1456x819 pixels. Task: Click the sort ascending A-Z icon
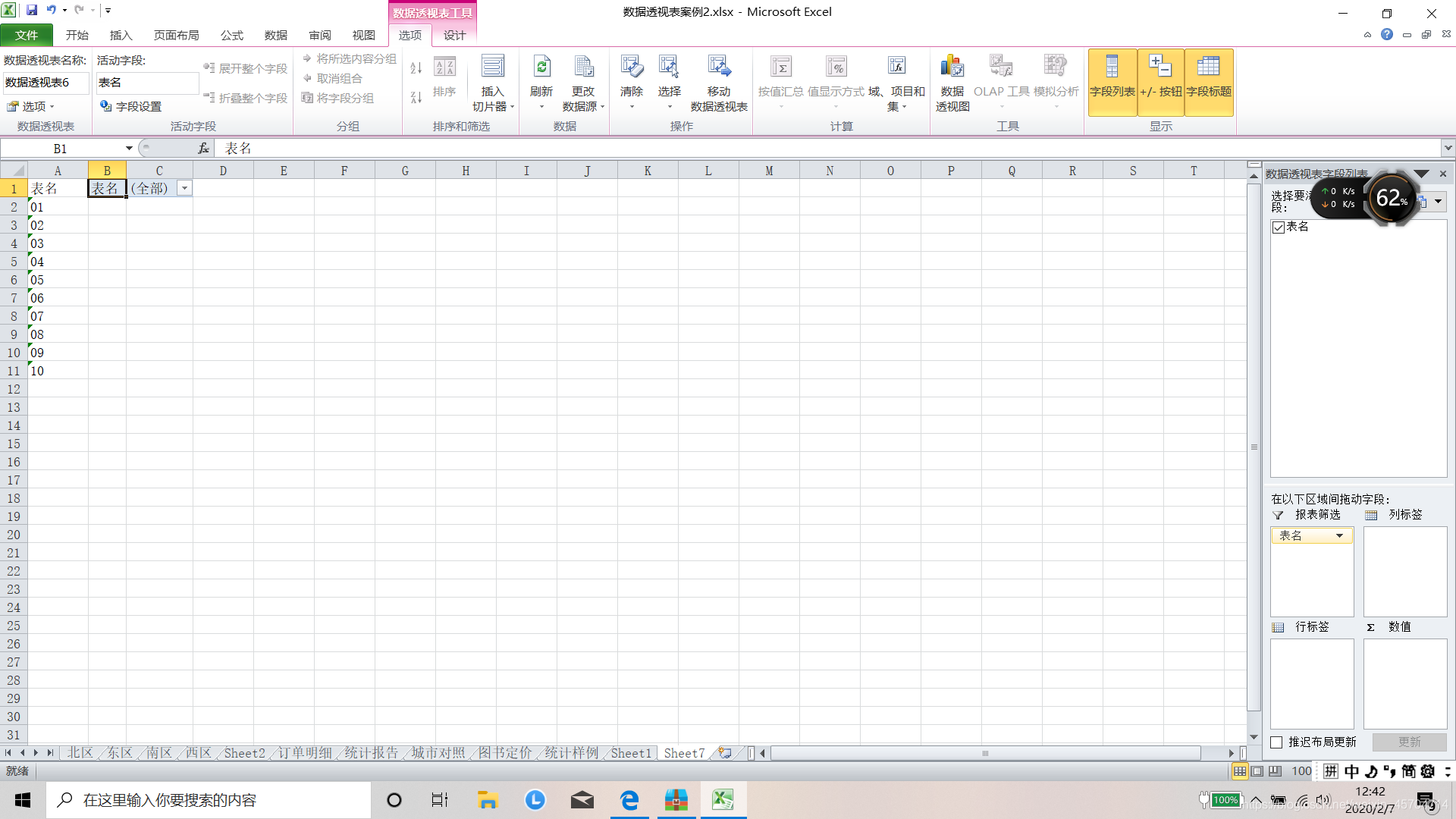[x=416, y=68]
